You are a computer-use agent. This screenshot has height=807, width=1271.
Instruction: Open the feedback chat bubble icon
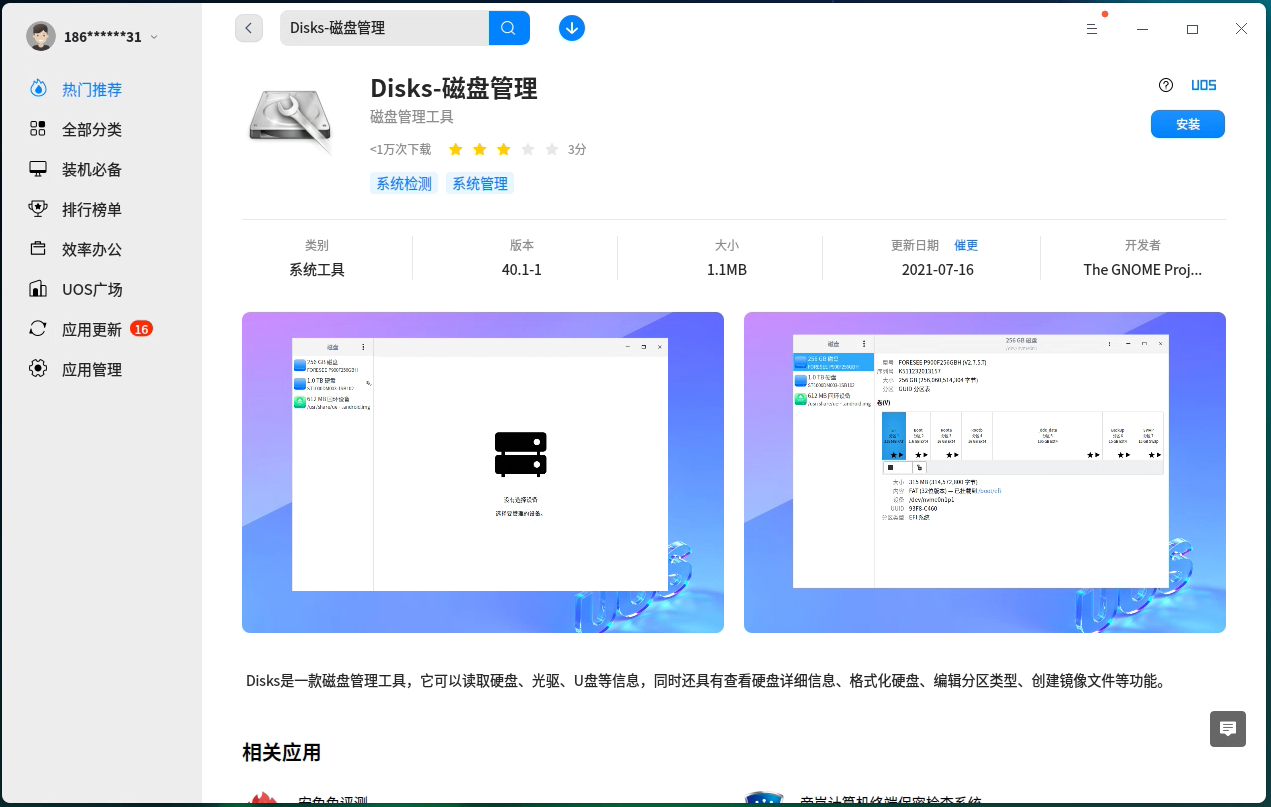(x=1228, y=729)
